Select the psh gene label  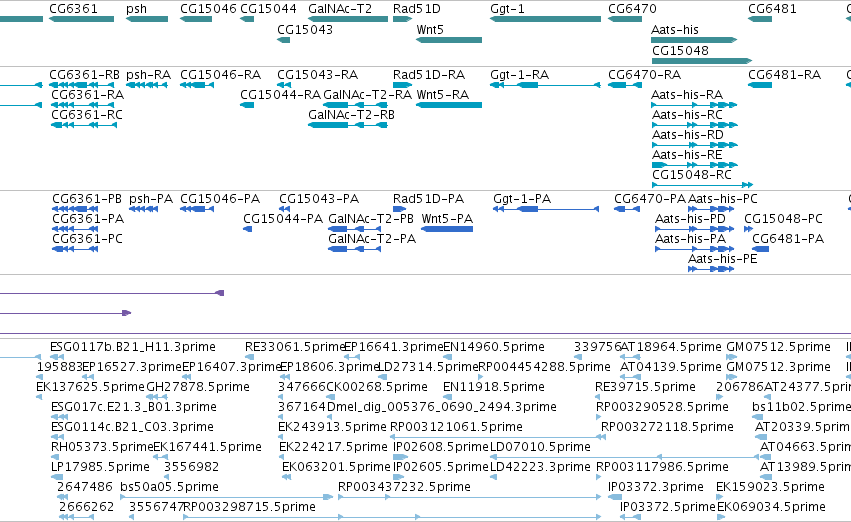click(x=136, y=9)
